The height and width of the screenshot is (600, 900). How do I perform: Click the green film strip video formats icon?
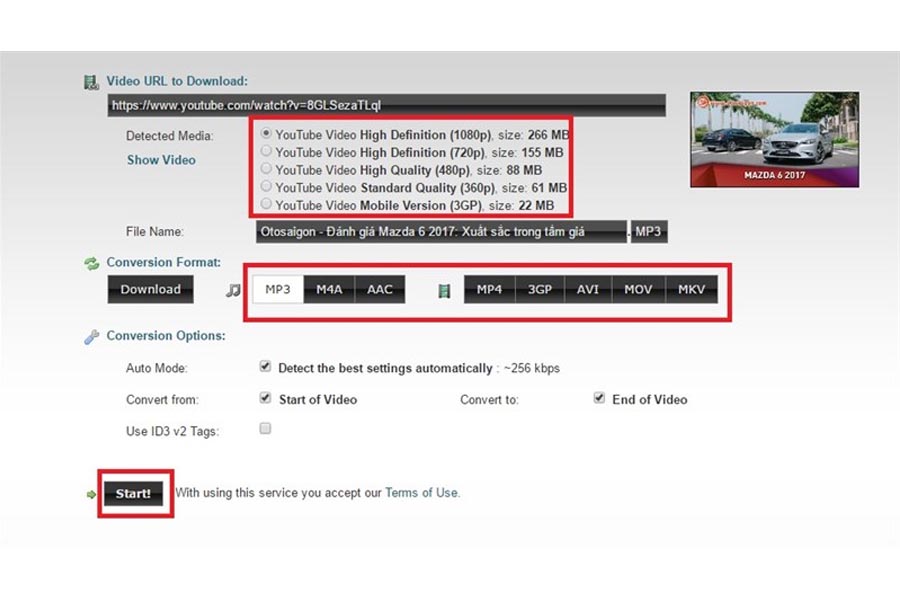tap(444, 291)
